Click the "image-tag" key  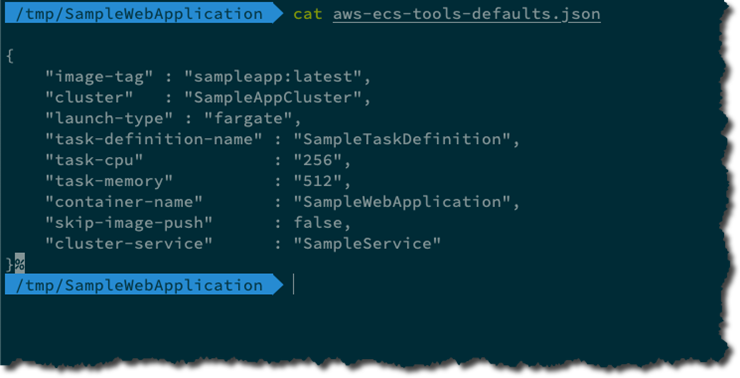(x=99, y=76)
